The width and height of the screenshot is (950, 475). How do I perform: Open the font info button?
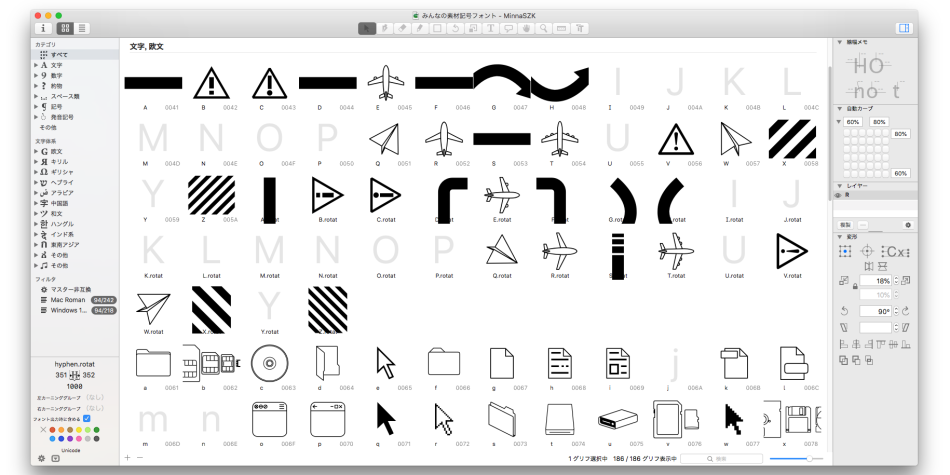(43, 28)
